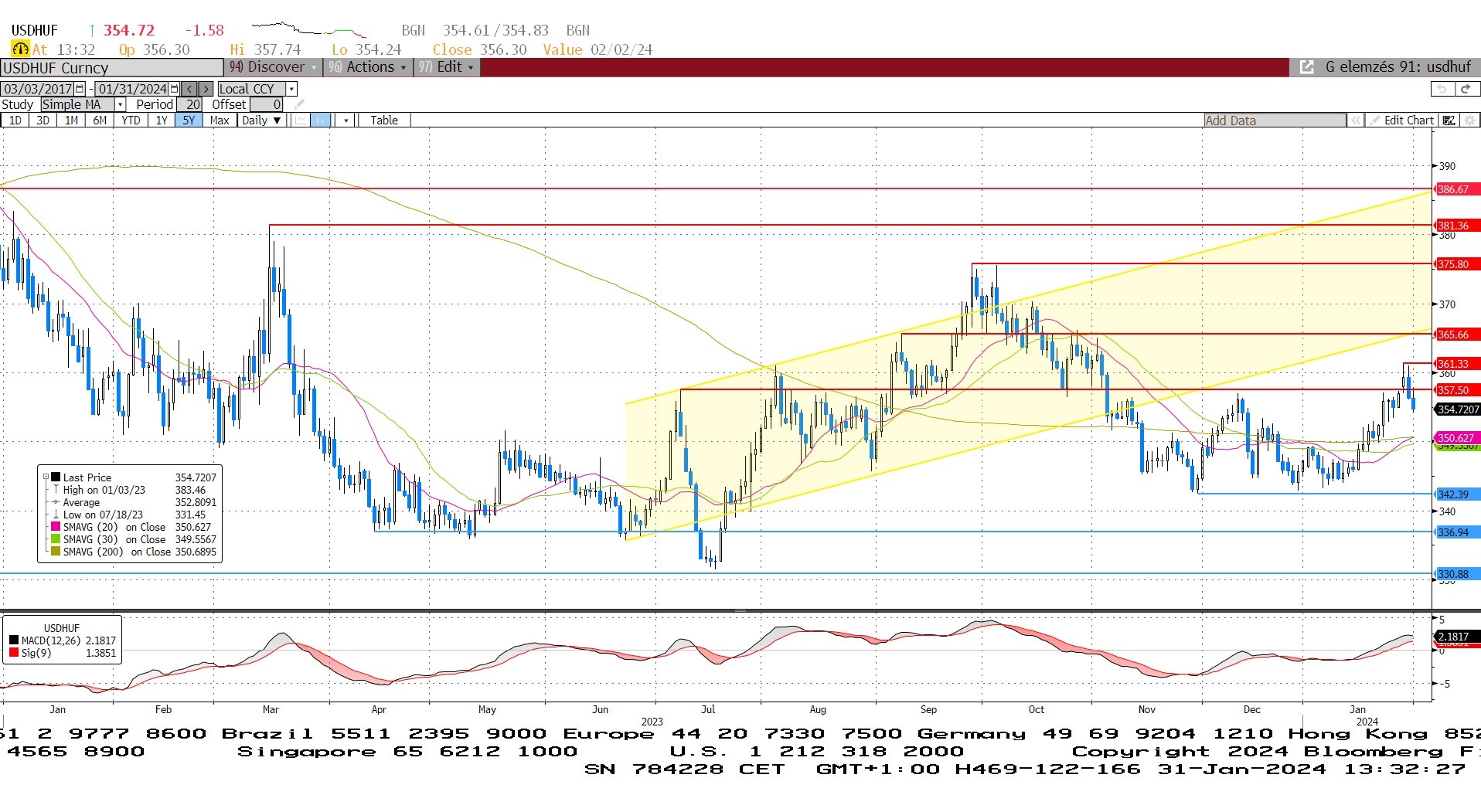Pop out chart via external window icon
Viewport: 1481px width, 812px height.
[x=1306, y=67]
